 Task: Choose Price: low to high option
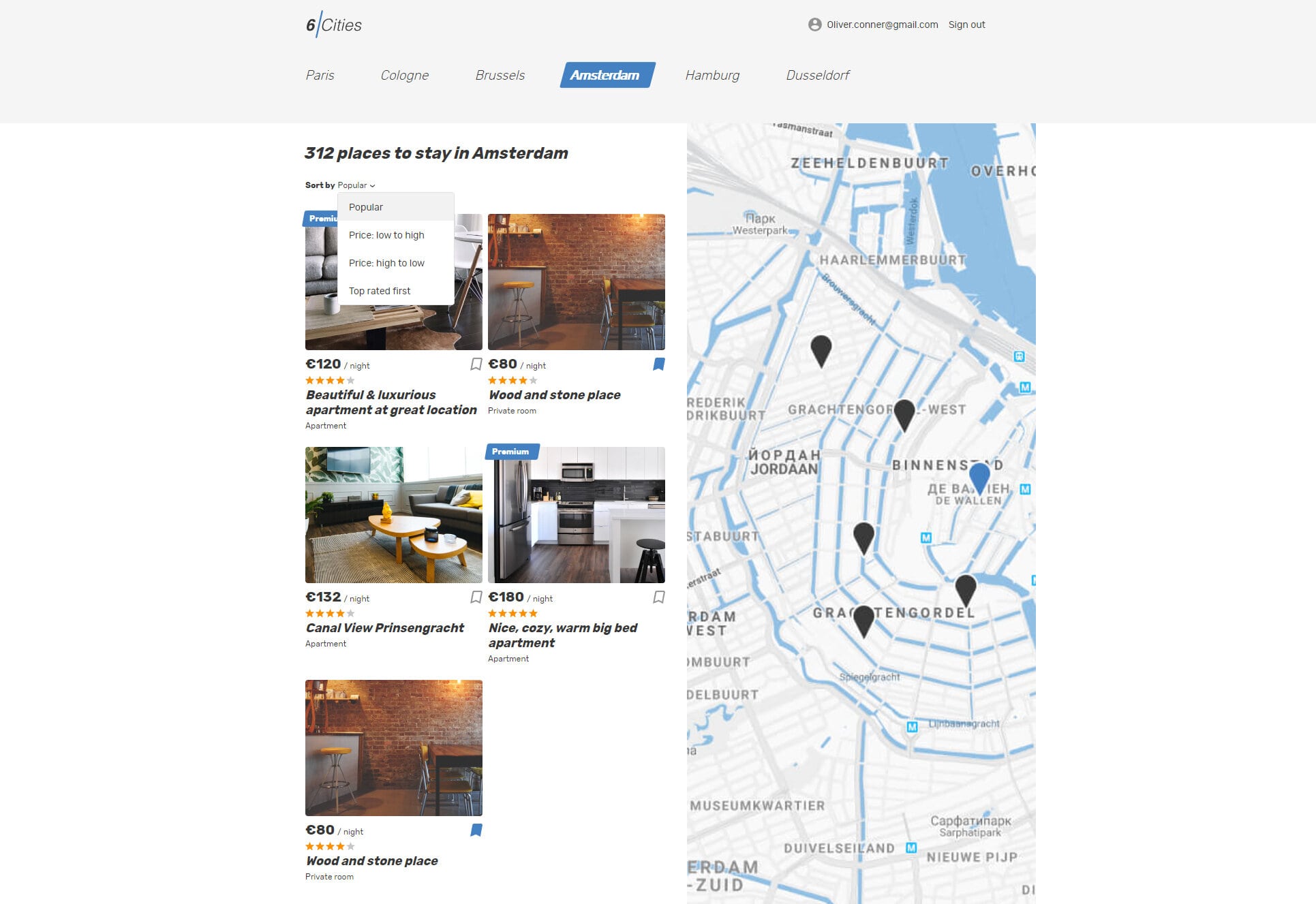coord(396,235)
